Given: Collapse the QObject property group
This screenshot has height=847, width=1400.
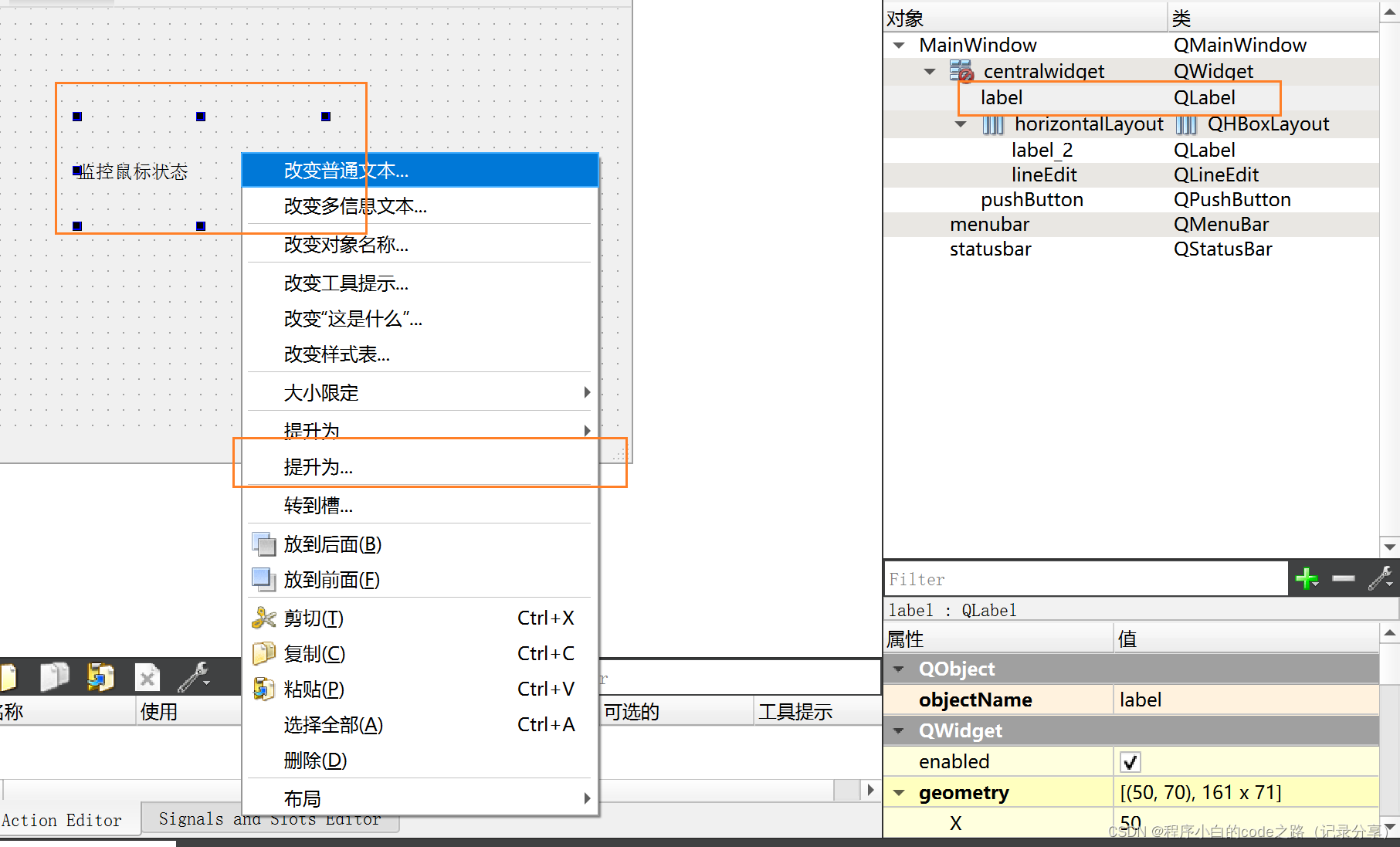Looking at the screenshot, I should click(x=899, y=669).
